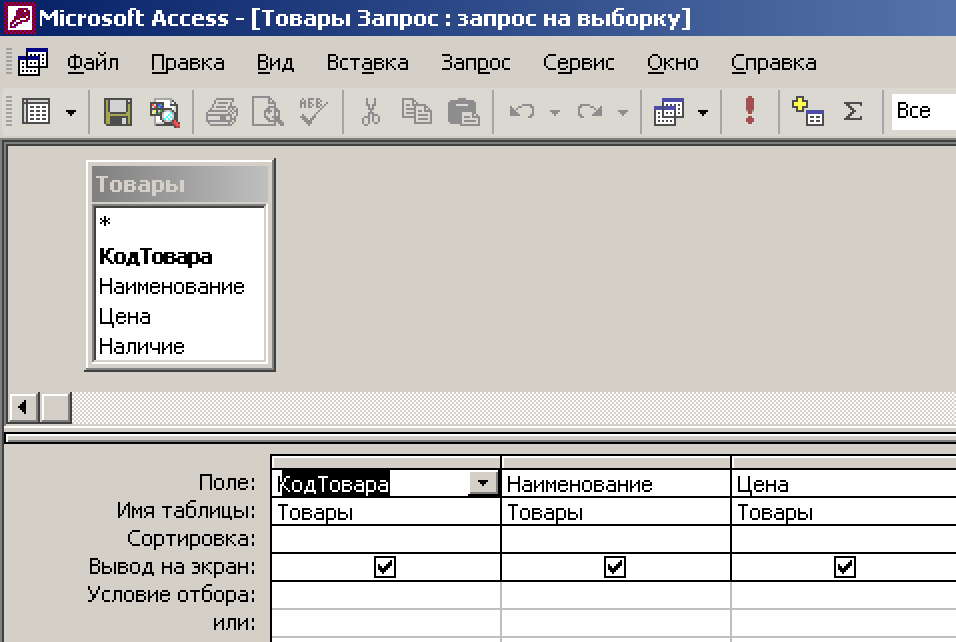Screen dimensions: 956x642
Task: Uncheck Вывод на экран for КодТовара
Action: click(x=385, y=567)
